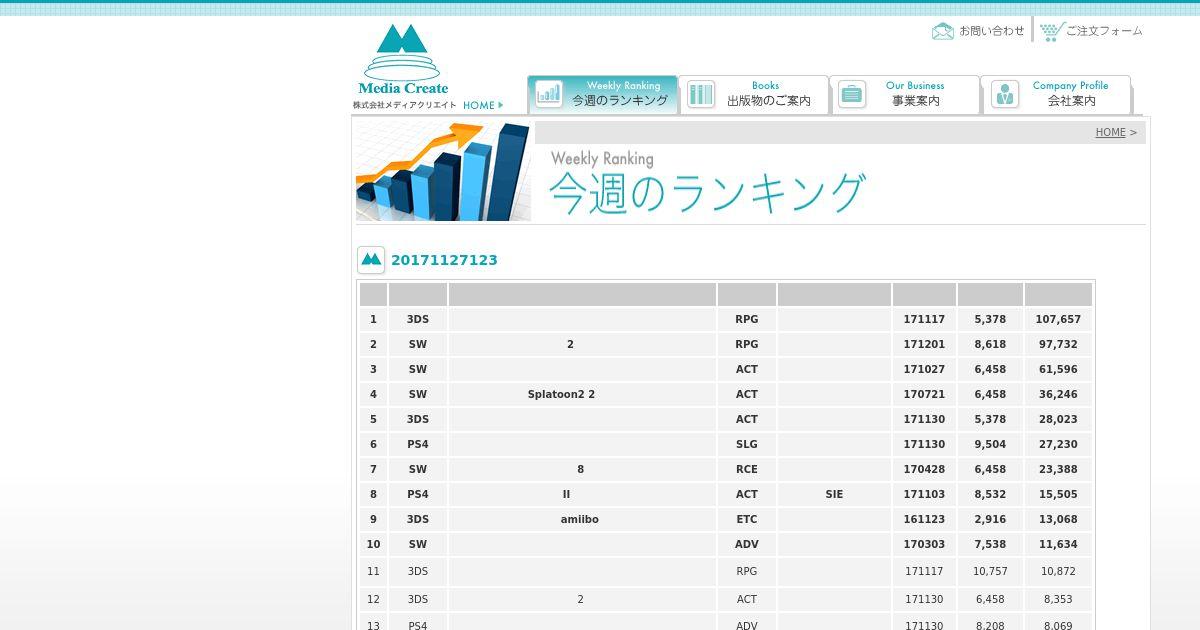Click sales value 36,246 in rank 4
Viewport: 1200px width, 630px height.
coord(1058,394)
